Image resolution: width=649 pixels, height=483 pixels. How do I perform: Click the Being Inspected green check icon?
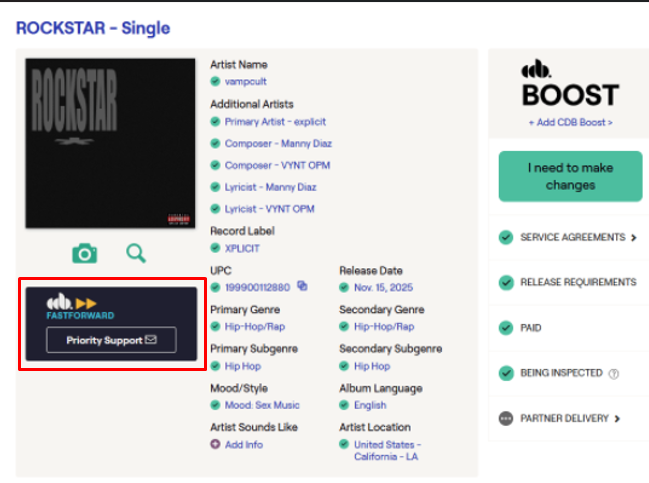point(506,373)
